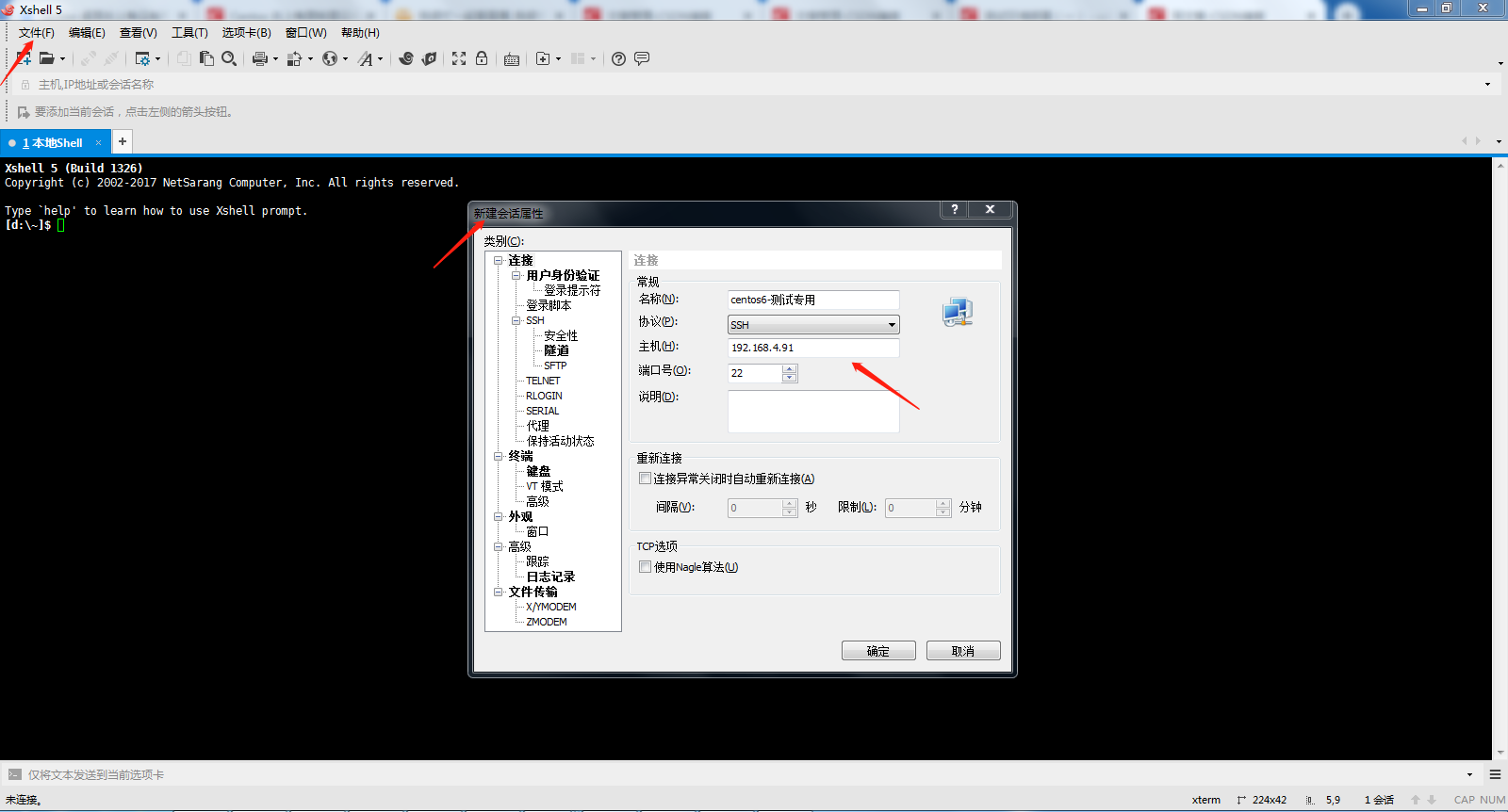
Task: Open the address bar dropdown arrow
Action: coord(1488,85)
